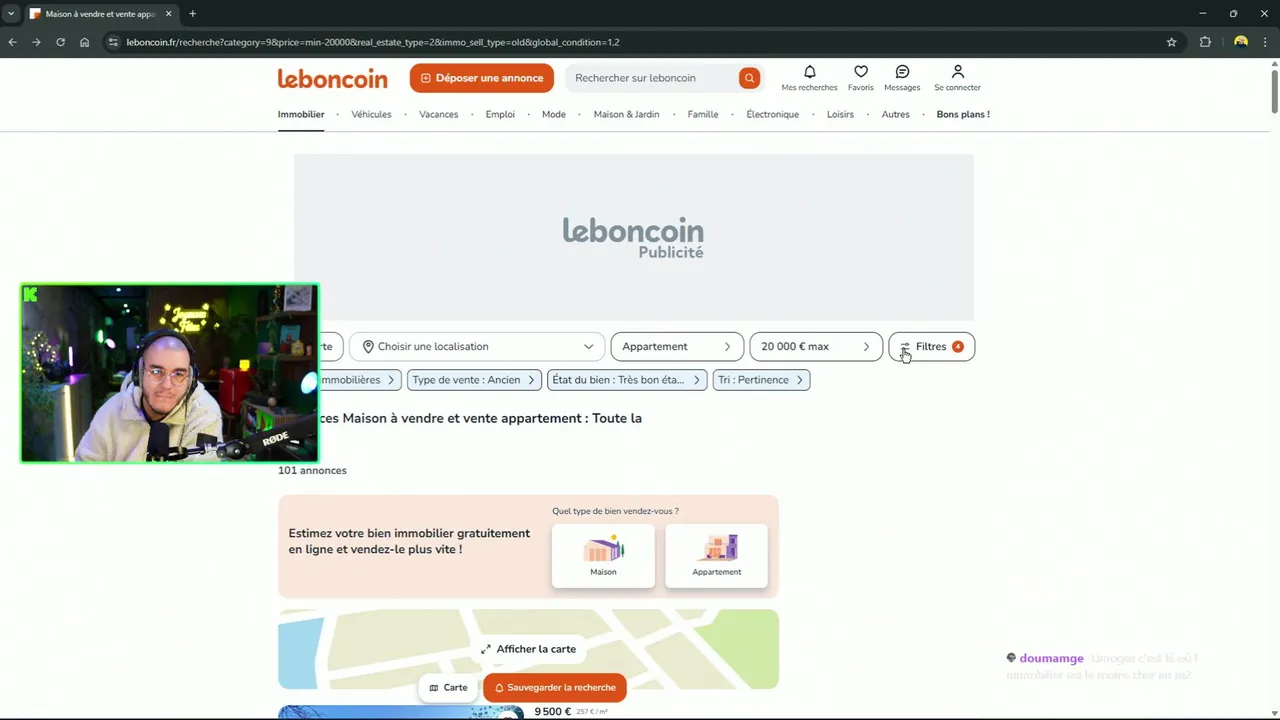
Task: Click doumamge chat username
Action: click(x=1051, y=659)
